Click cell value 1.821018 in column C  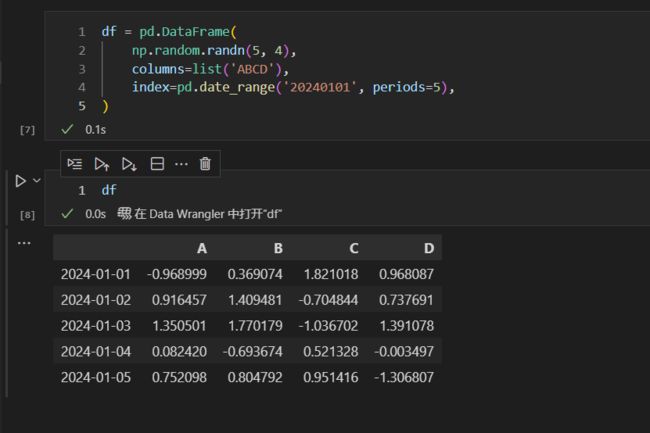pyautogui.click(x=331, y=274)
